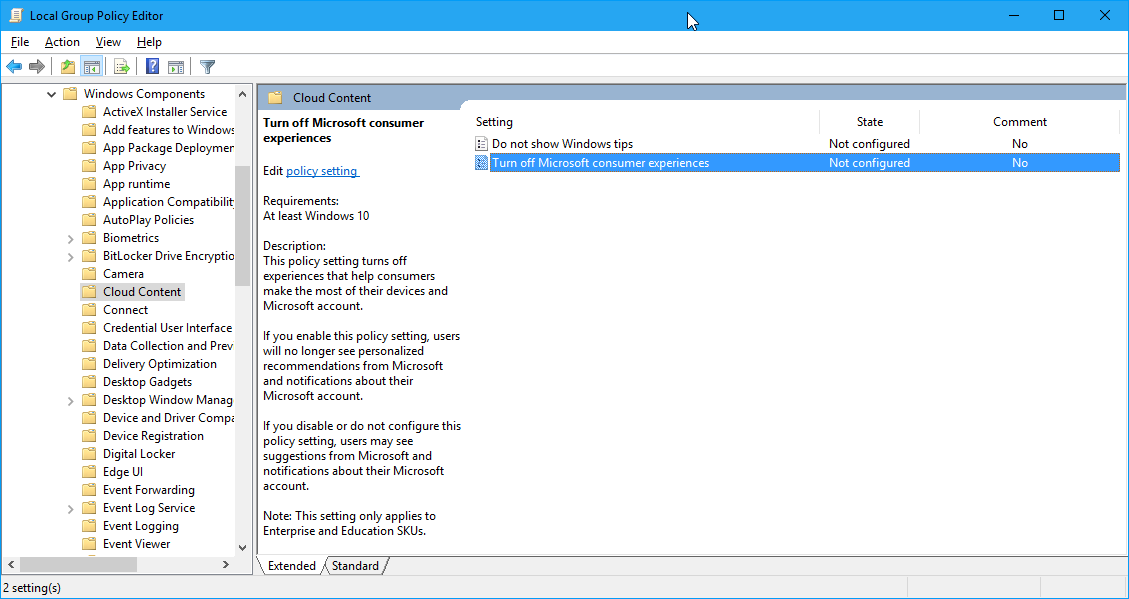Click the Cloud Content header folder icon
Screen dimensions: 1129x599
point(275,98)
